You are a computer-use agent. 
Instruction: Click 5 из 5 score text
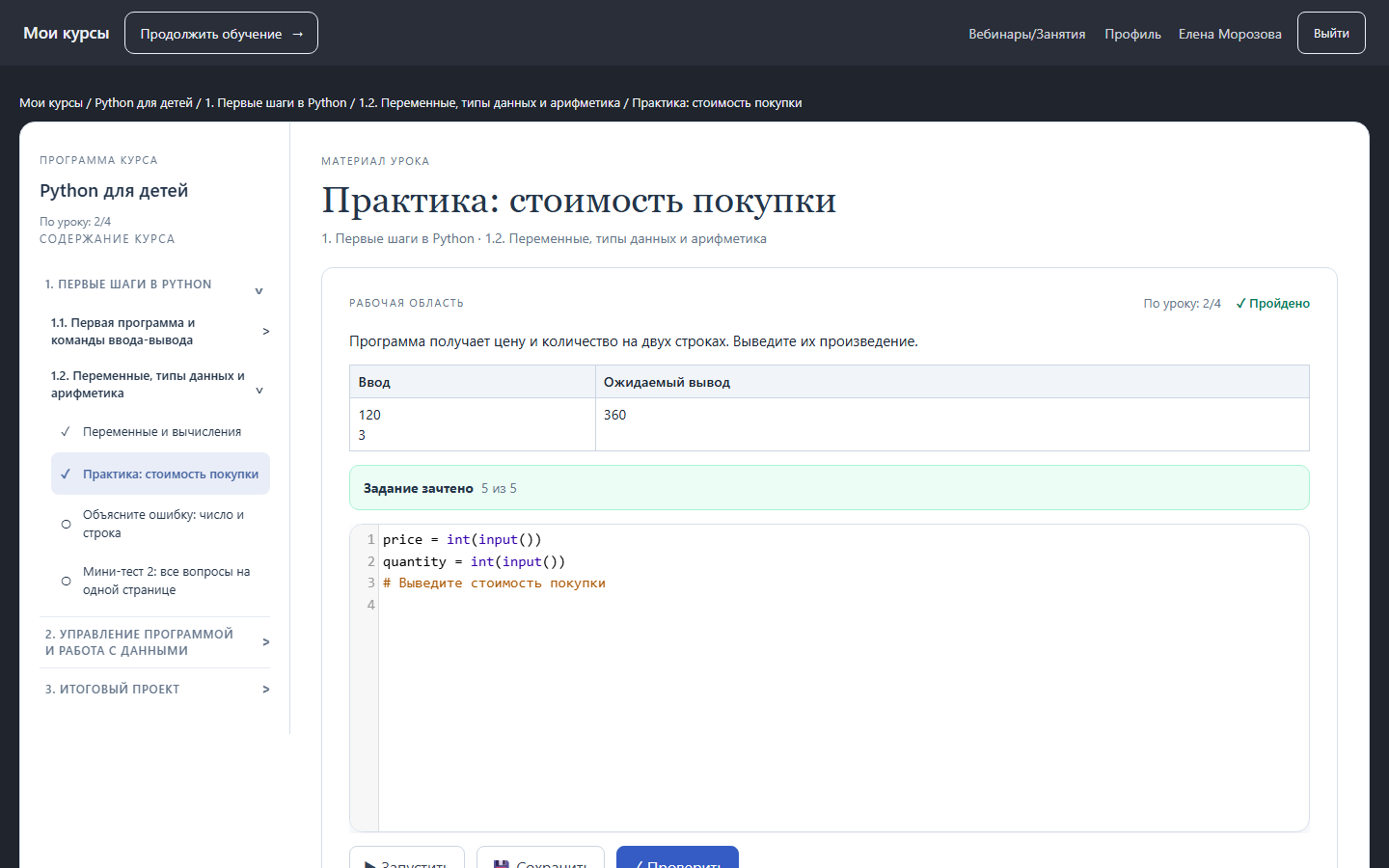[499, 488]
